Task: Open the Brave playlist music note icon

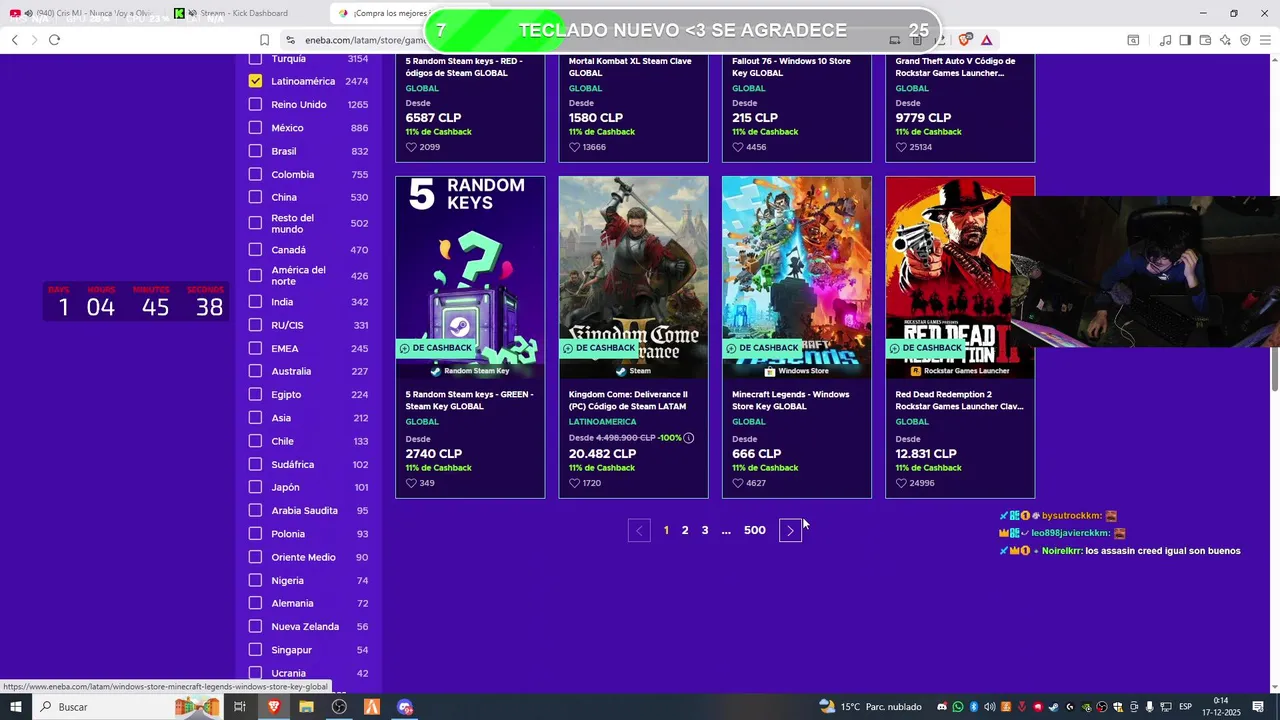Action: pos(1165,40)
